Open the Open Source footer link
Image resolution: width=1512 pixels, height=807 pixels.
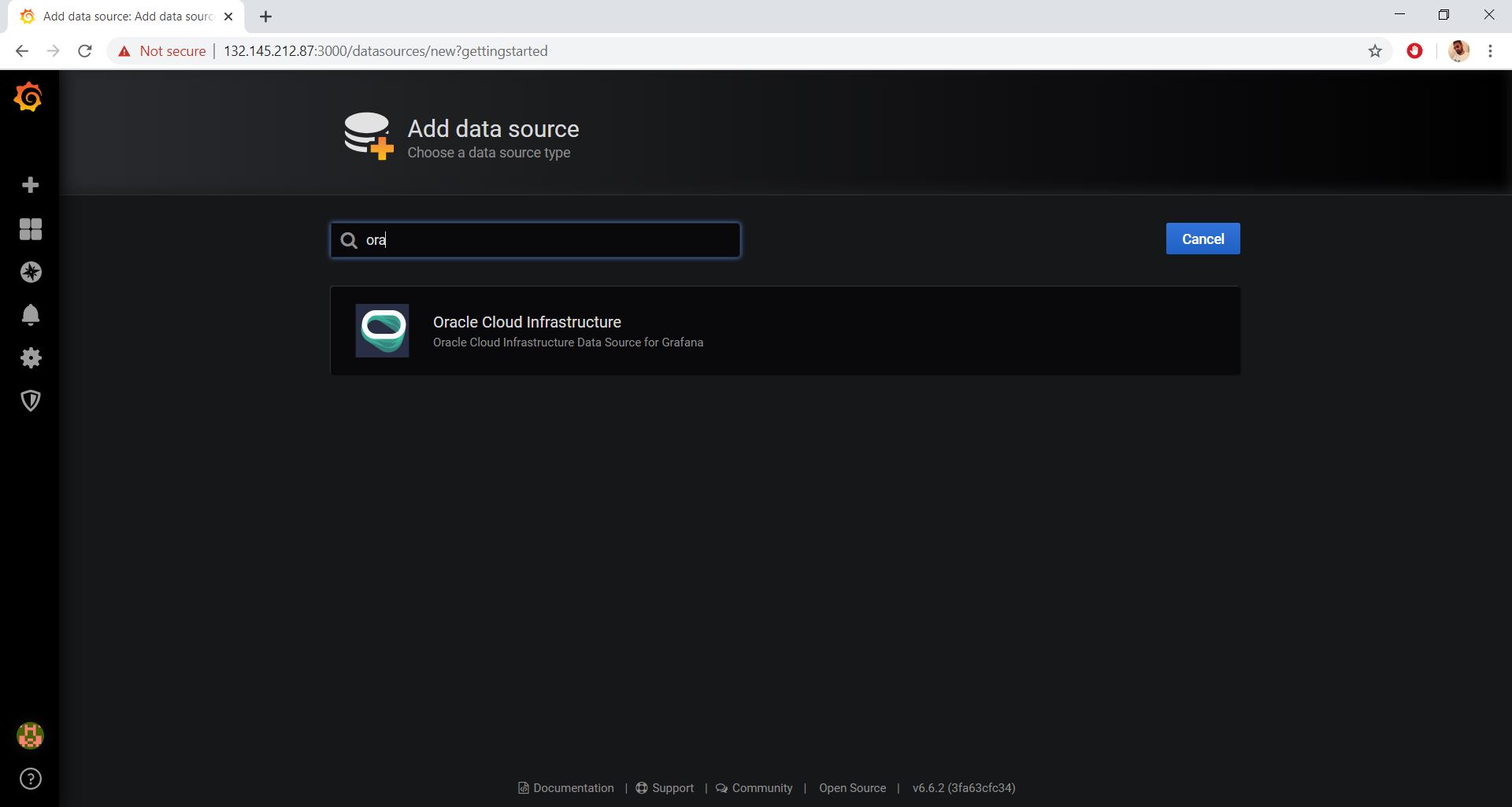[852, 788]
